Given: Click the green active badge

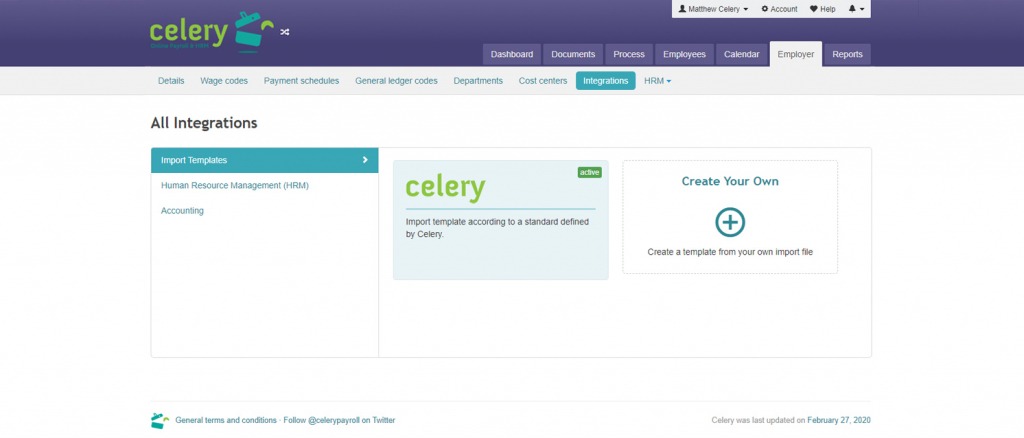Looking at the screenshot, I should 589,172.
